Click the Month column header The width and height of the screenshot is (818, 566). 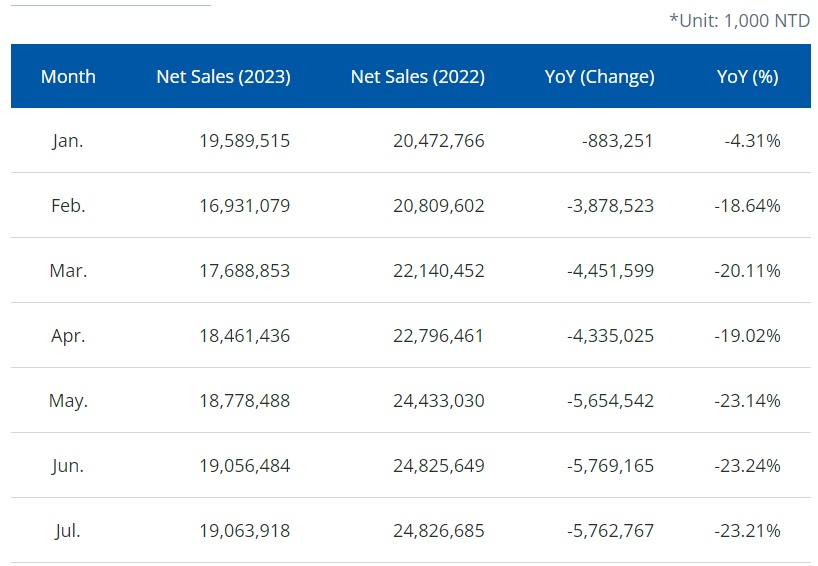click(68, 76)
